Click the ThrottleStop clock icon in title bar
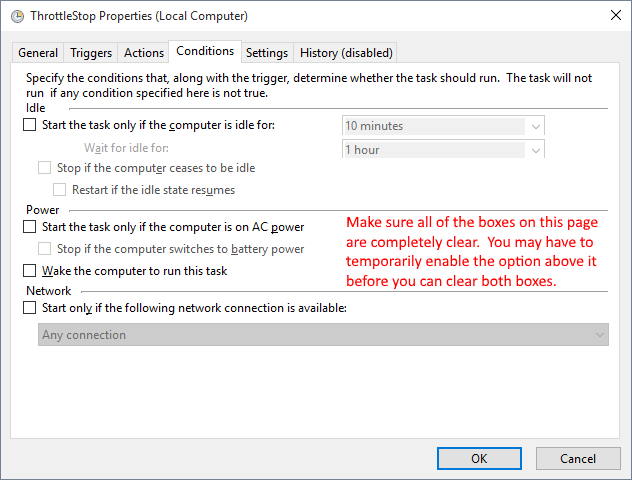 (x=17, y=16)
